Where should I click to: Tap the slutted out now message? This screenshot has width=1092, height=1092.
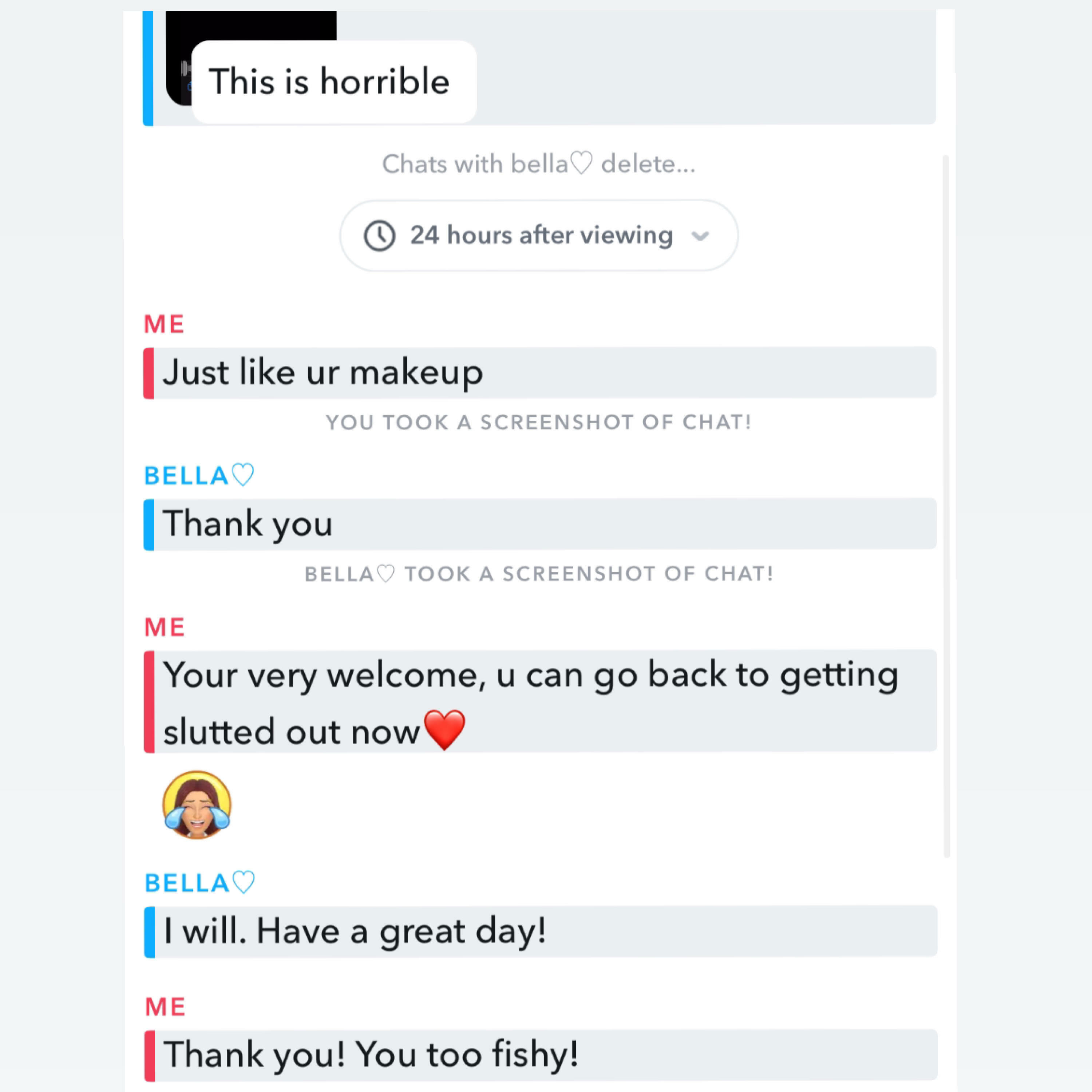coord(540,701)
